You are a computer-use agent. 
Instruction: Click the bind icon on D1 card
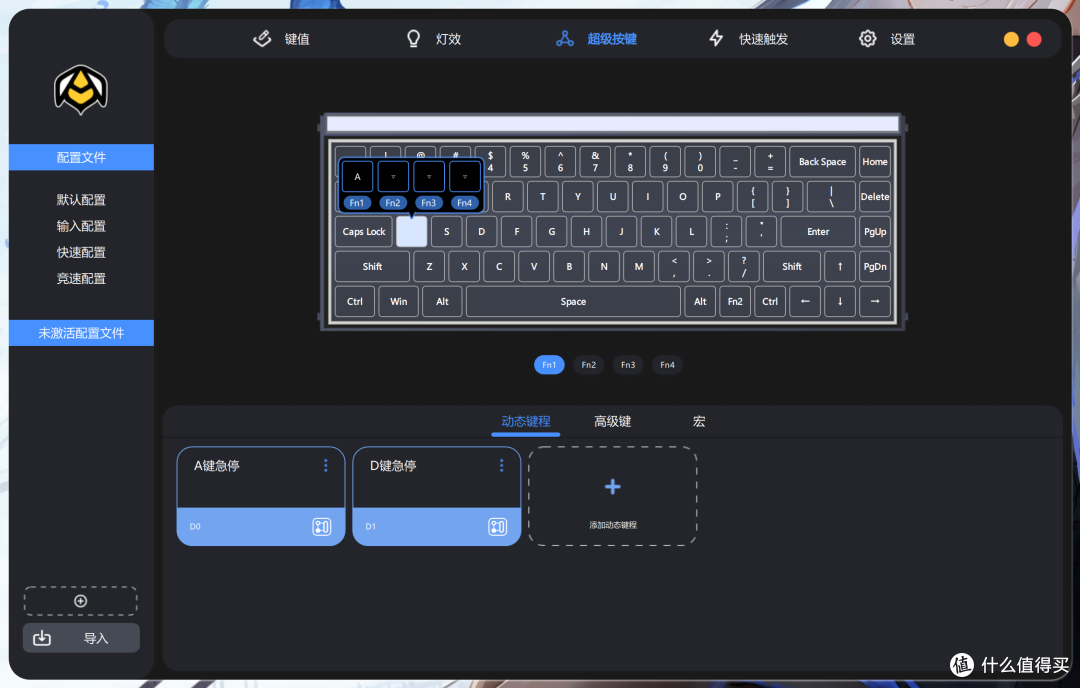click(x=497, y=527)
